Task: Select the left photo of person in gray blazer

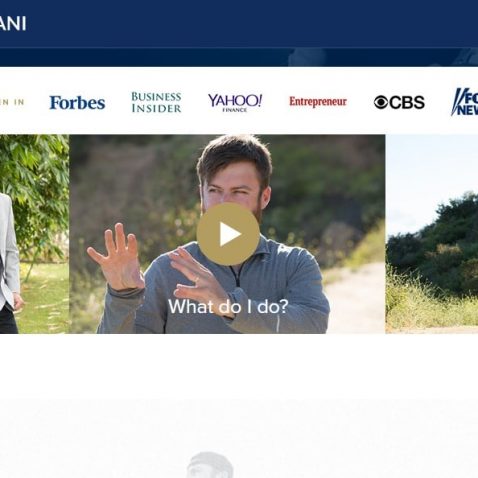Action: pos(34,234)
